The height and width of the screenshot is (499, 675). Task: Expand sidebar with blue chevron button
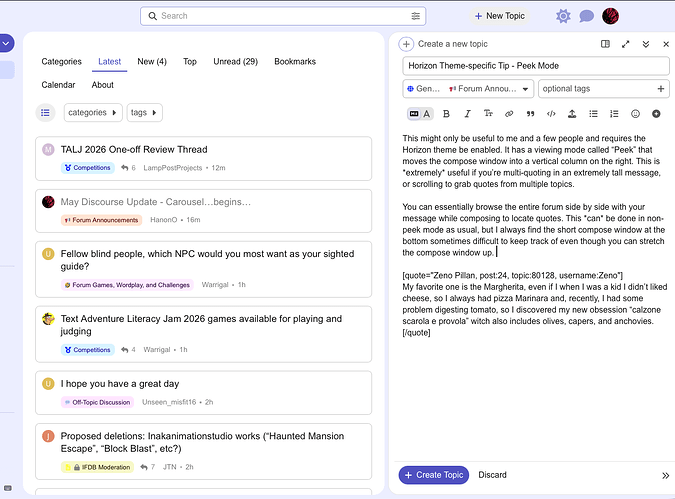pos(6,43)
